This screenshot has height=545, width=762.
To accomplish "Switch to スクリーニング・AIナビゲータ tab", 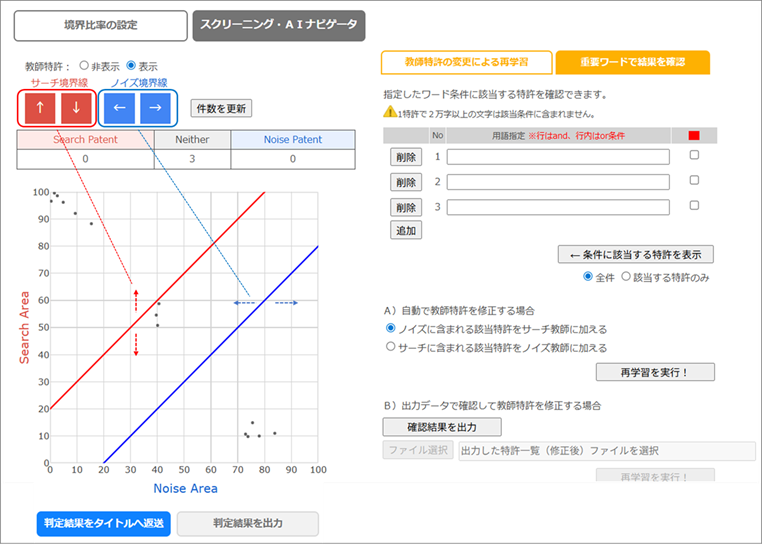I will click(x=279, y=26).
